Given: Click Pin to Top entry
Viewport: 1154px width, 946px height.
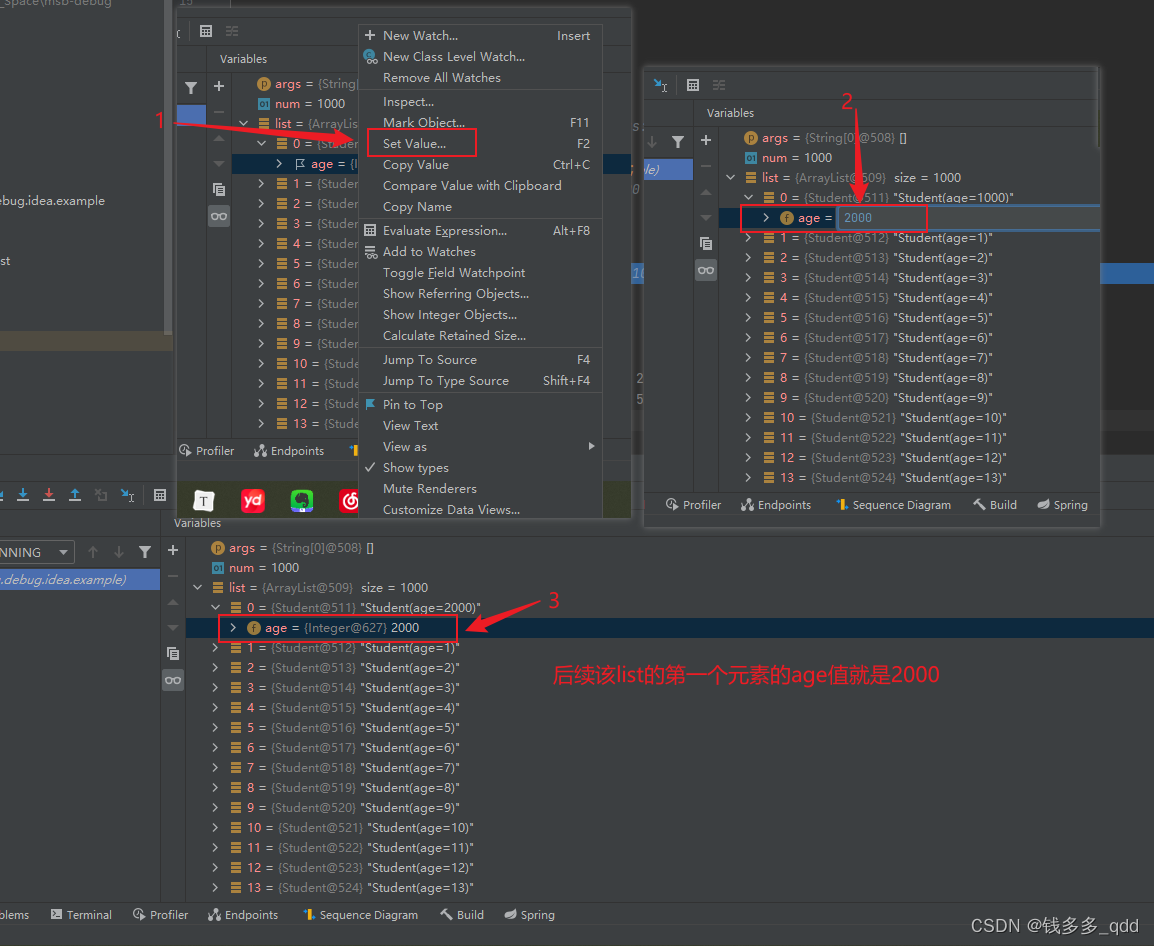Looking at the screenshot, I should pyautogui.click(x=413, y=405).
